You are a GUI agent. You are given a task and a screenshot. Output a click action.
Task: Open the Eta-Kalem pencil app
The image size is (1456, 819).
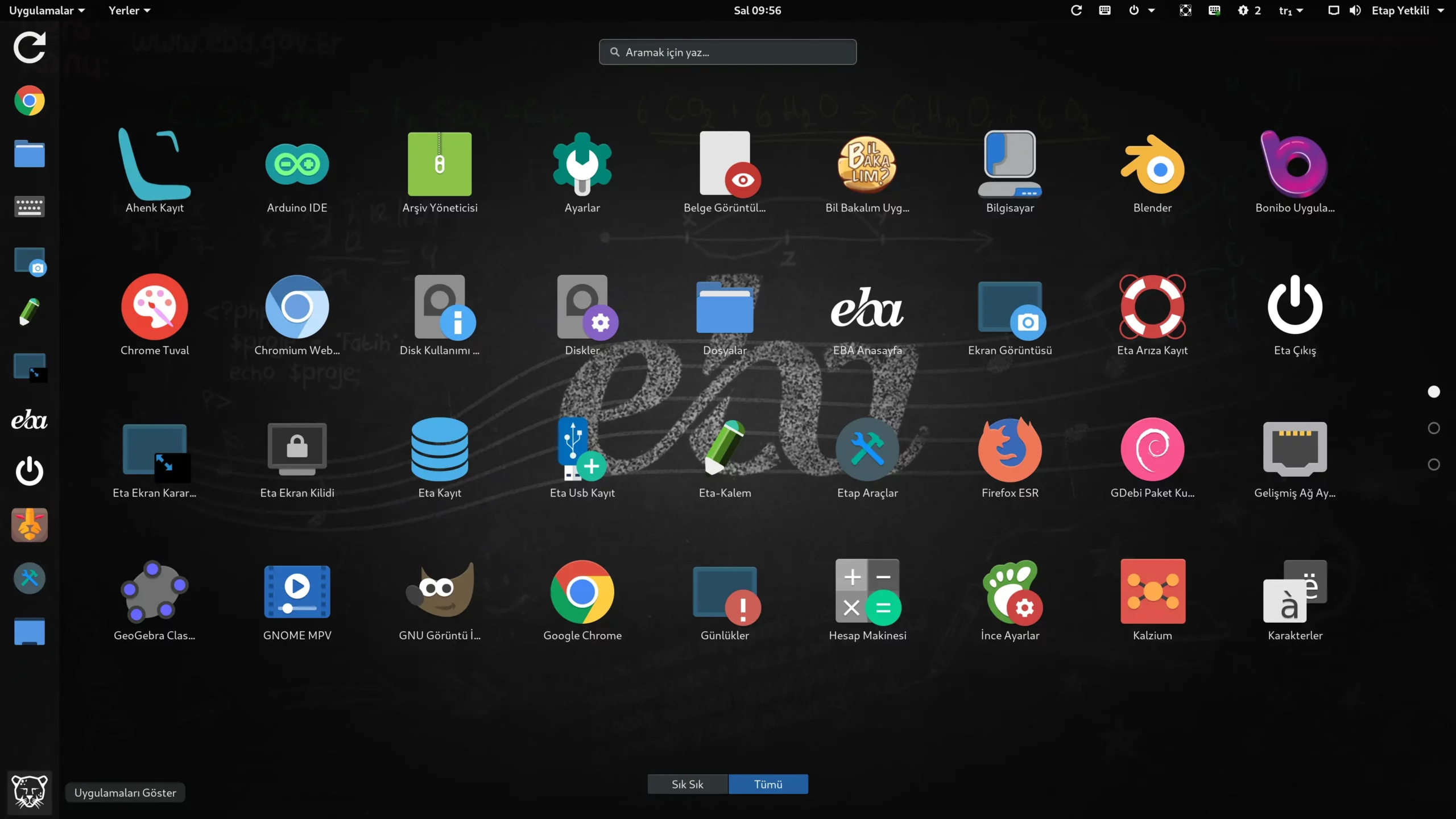(x=725, y=449)
